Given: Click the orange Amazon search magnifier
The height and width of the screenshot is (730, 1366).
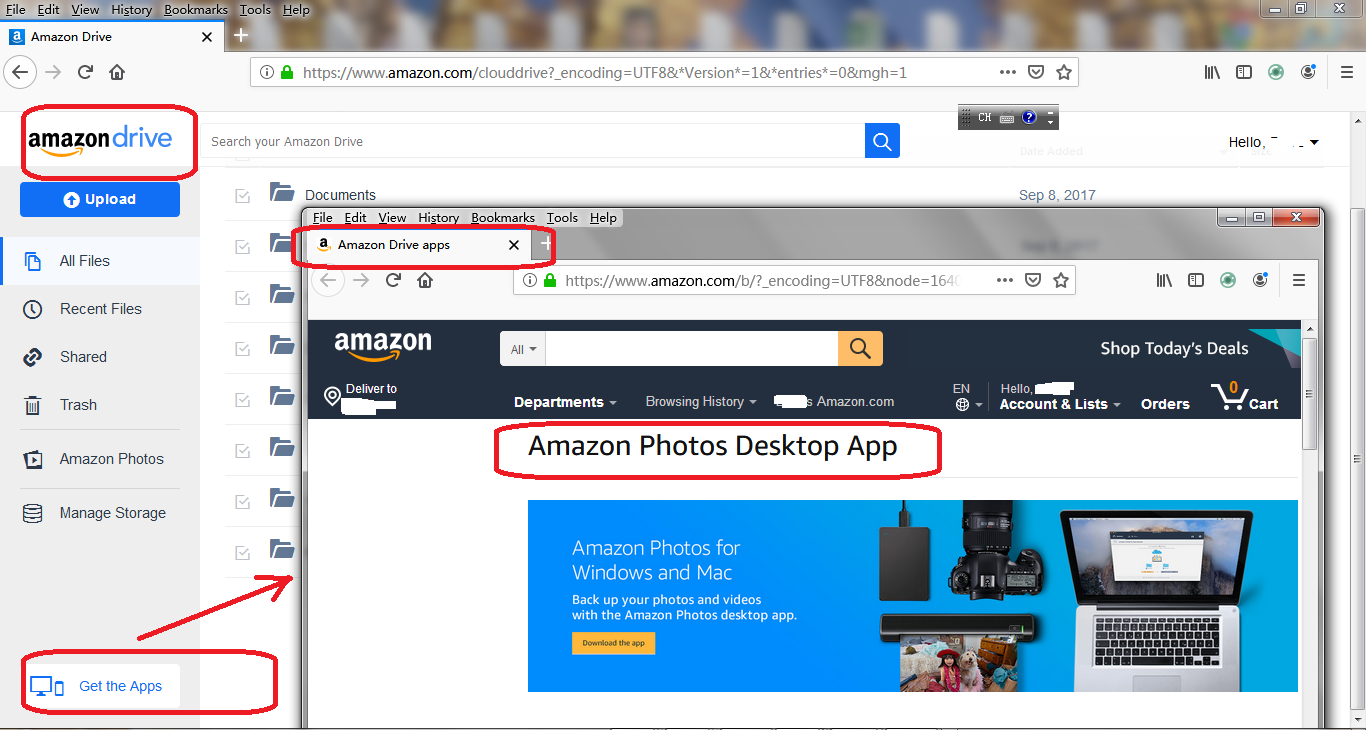Looking at the screenshot, I should click(859, 348).
